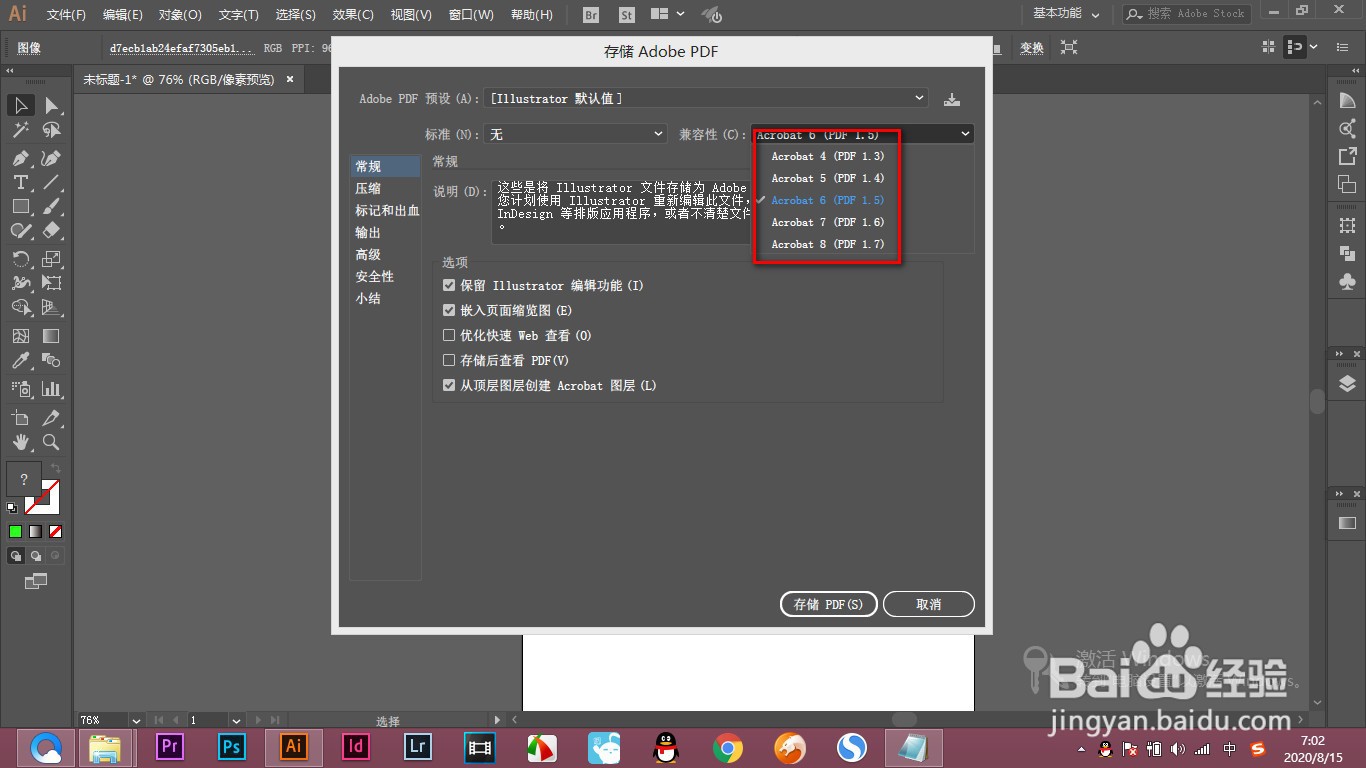Viewport: 1366px width, 768px height.
Task: Select the Gradient tool
Action: (x=51, y=336)
